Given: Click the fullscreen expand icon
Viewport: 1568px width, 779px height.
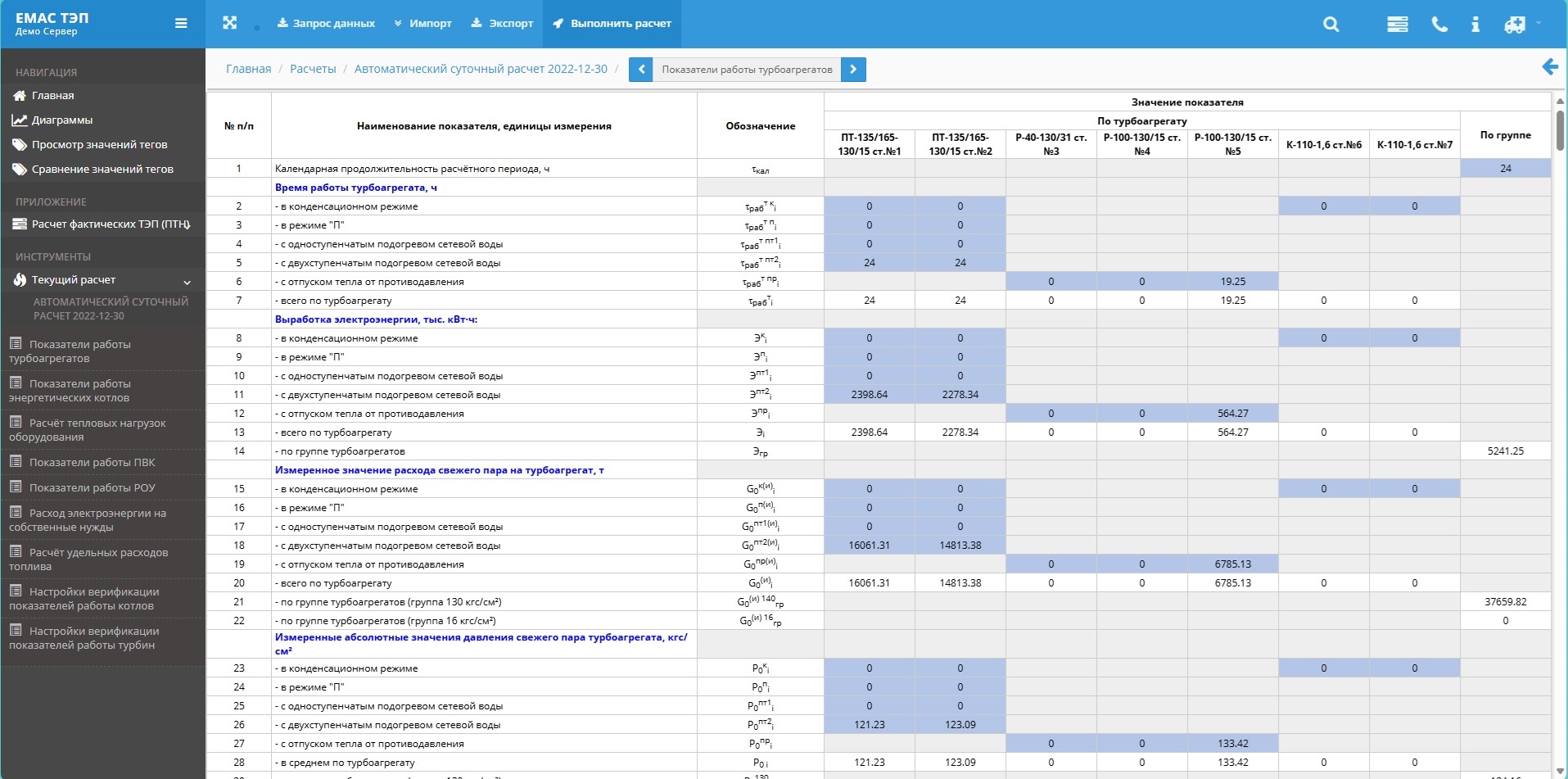Looking at the screenshot, I should pos(230,24).
